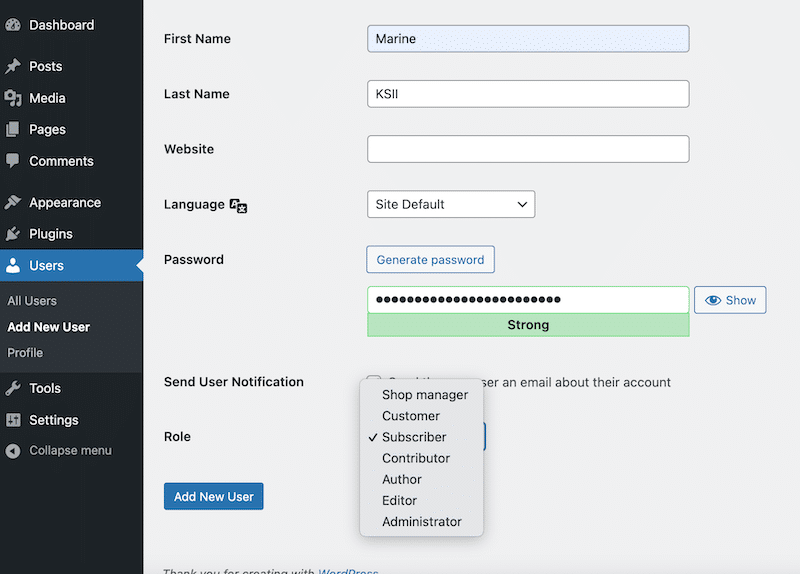Click the Pages stacked-sheets icon
The width and height of the screenshot is (800, 574).
pyautogui.click(x=13, y=130)
